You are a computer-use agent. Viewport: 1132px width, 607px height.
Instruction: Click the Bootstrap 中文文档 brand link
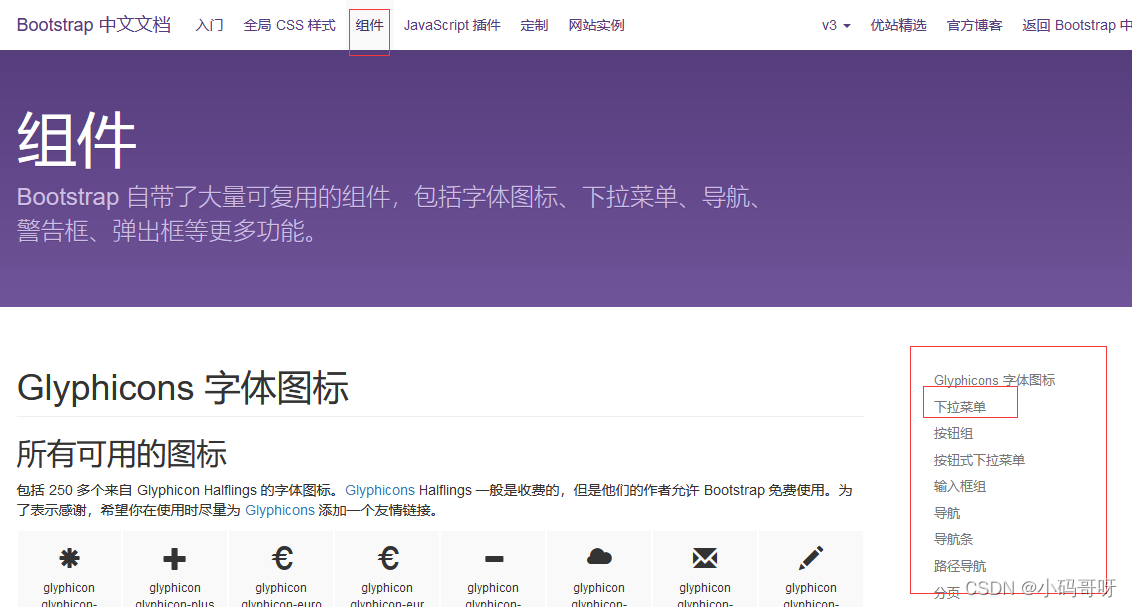click(94, 25)
